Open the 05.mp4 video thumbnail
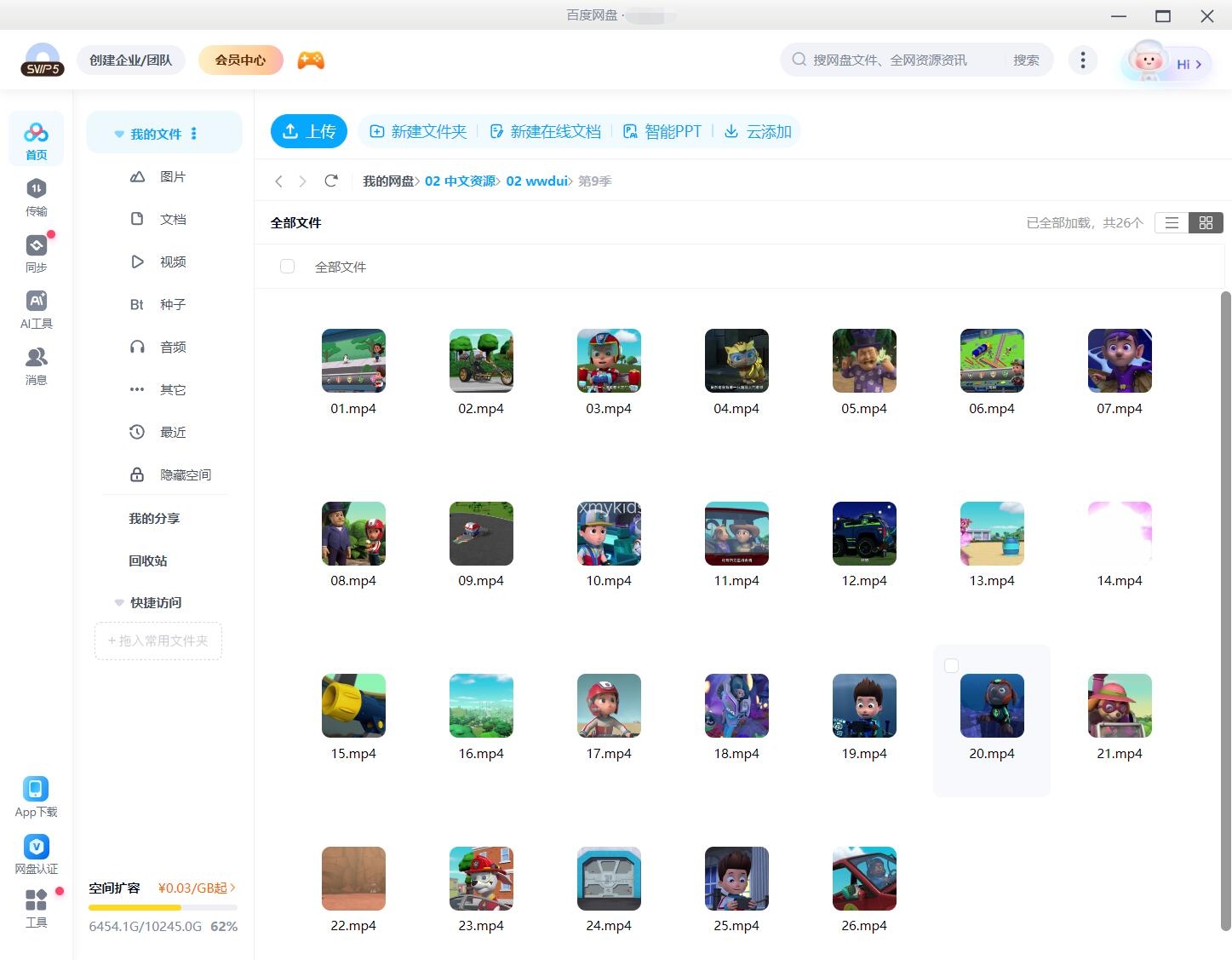 pyautogui.click(x=863, y=360)
